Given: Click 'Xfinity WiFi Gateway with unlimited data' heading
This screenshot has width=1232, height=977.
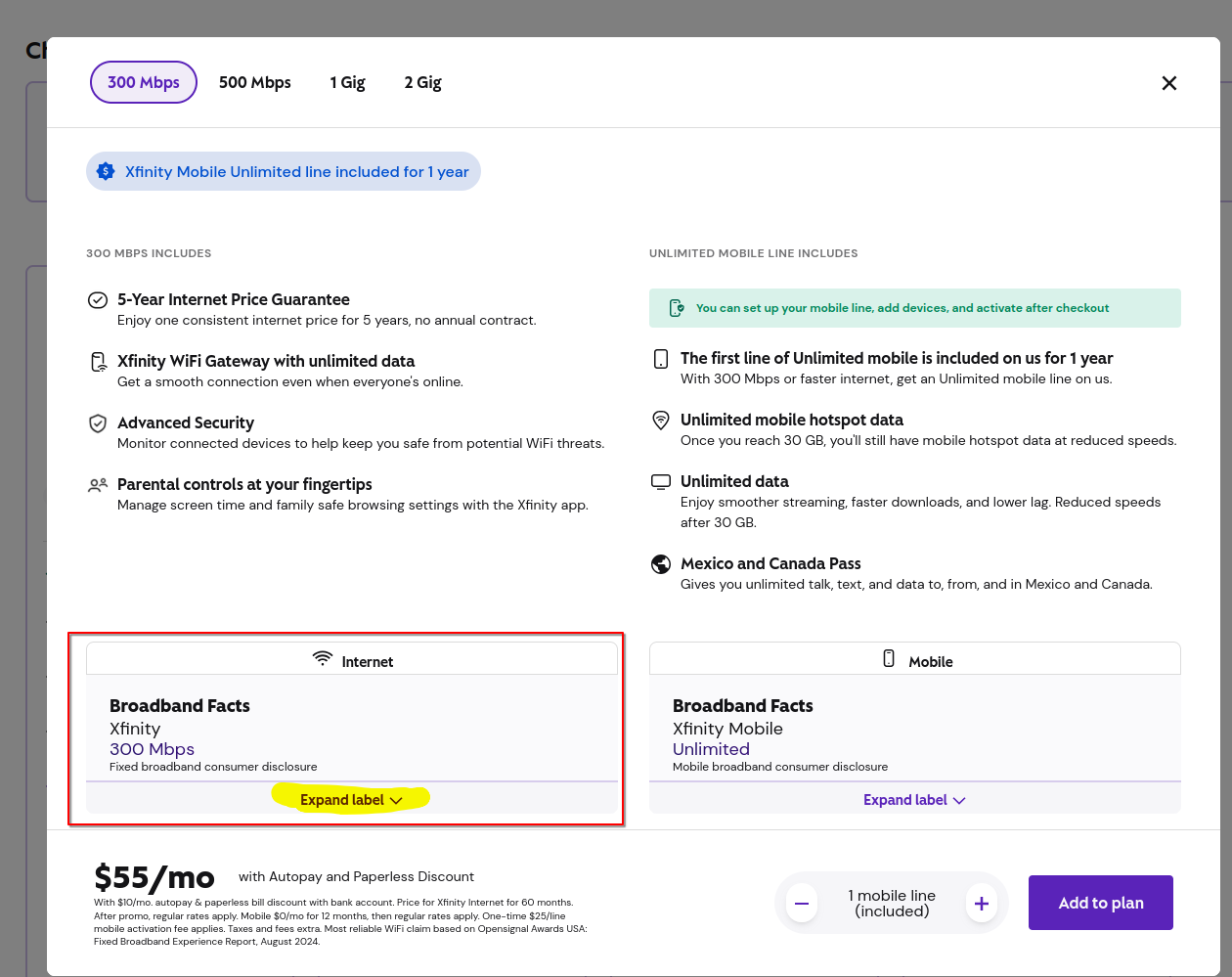Looking at the screenshot, I should click(266, 361).
